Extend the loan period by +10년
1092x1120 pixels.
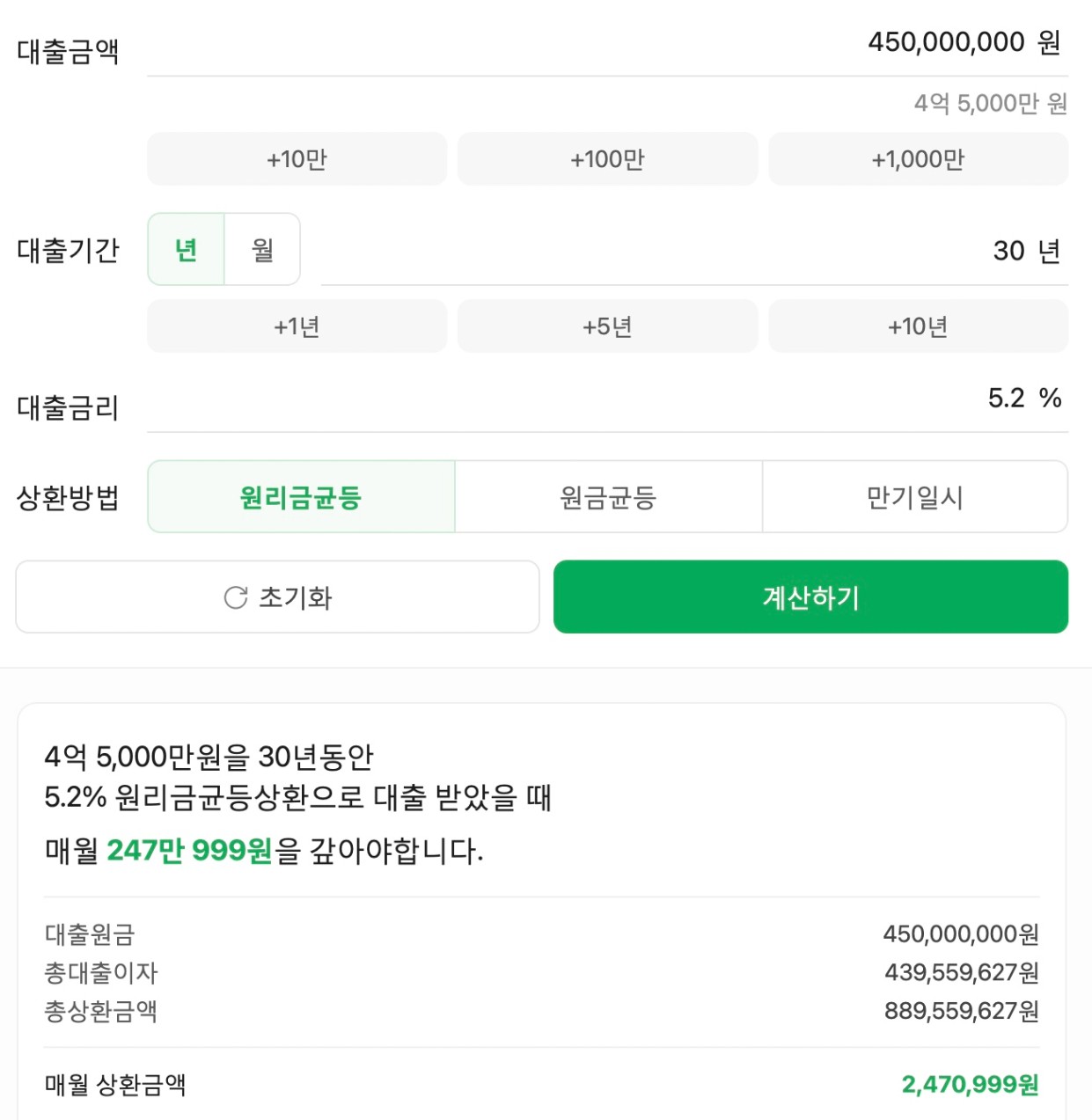coord(918,326)
